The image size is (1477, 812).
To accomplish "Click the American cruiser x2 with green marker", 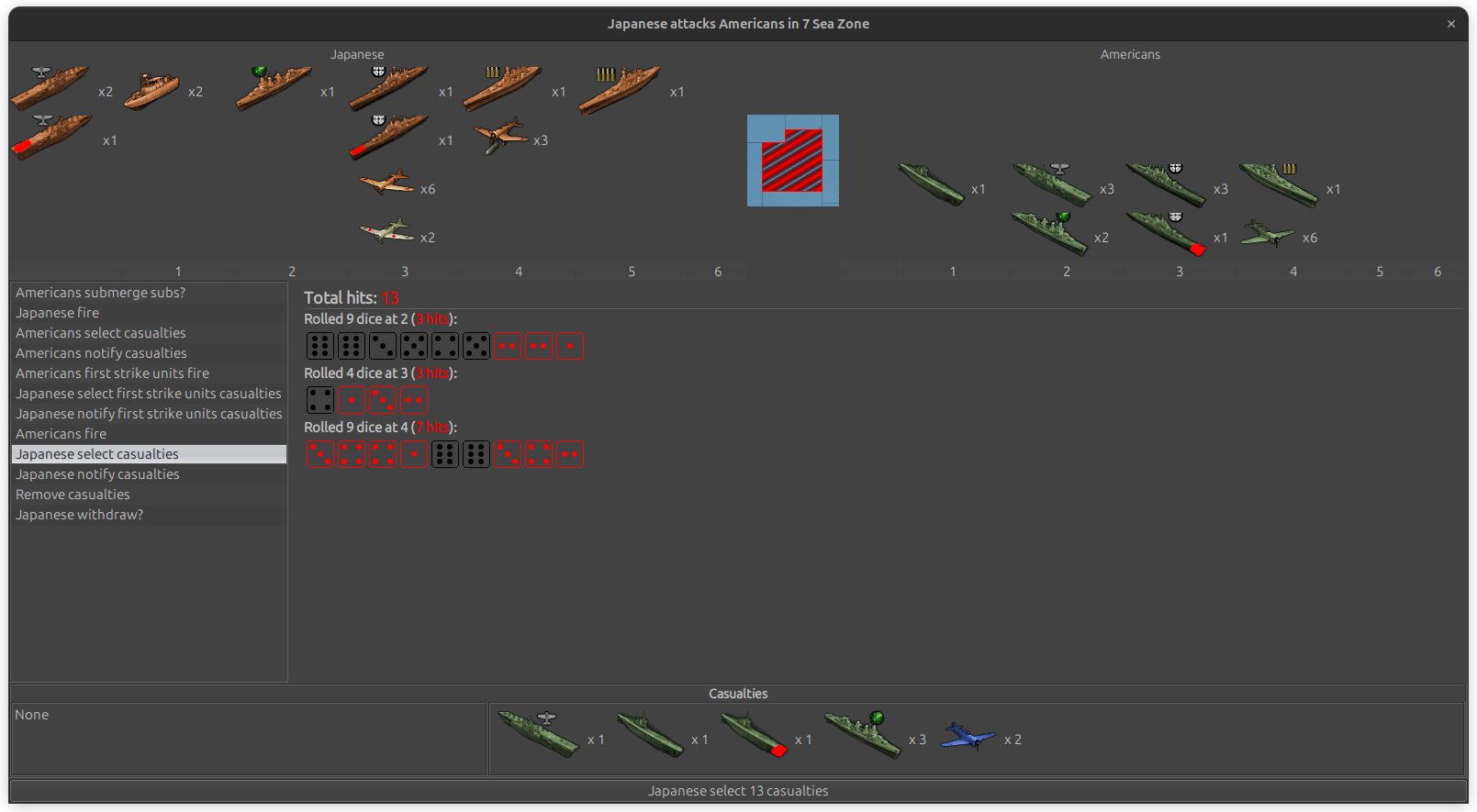I will point(1050,233).
